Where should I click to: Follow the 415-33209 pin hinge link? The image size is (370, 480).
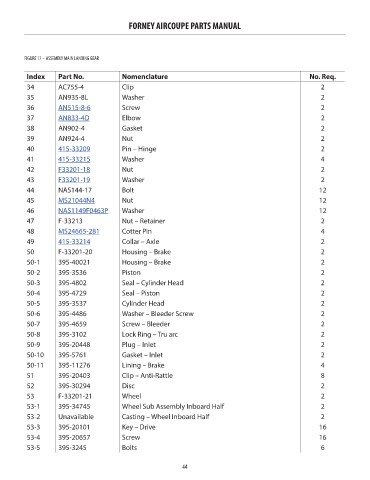(x=74, y=149)
